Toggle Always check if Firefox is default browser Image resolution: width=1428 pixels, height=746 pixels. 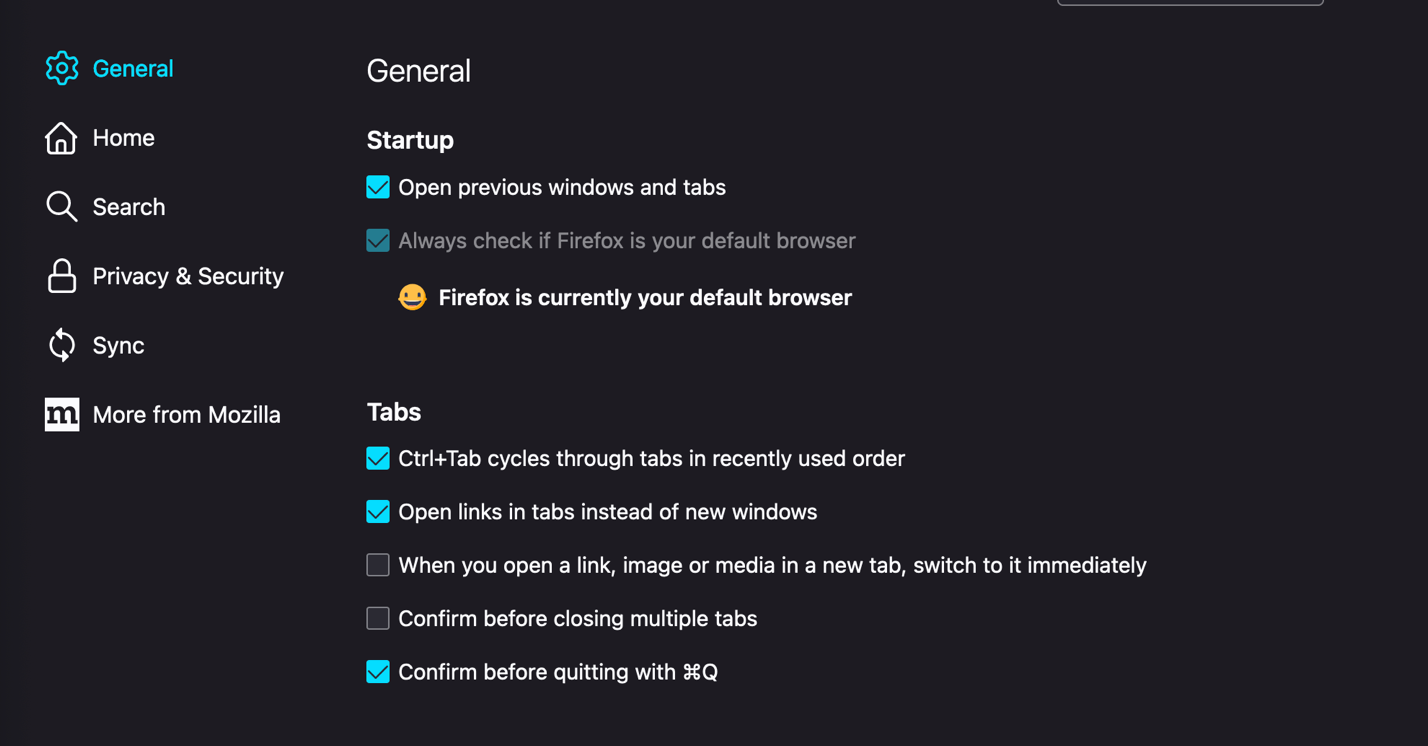coord(378,241)
